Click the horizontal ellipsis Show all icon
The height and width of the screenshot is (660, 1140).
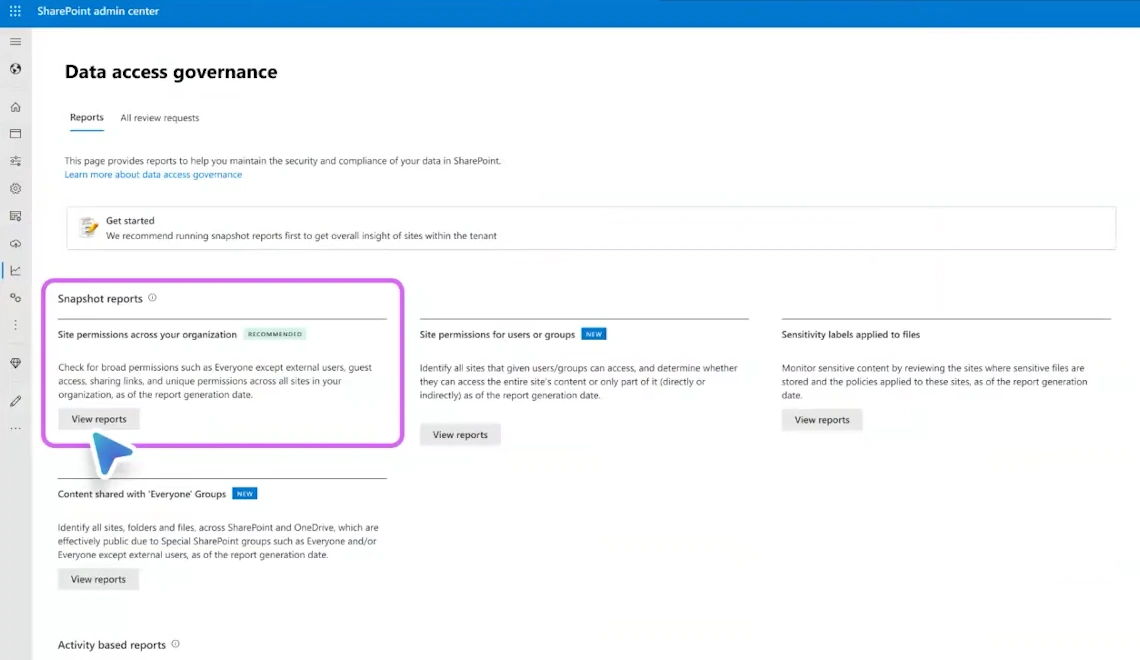15,428
